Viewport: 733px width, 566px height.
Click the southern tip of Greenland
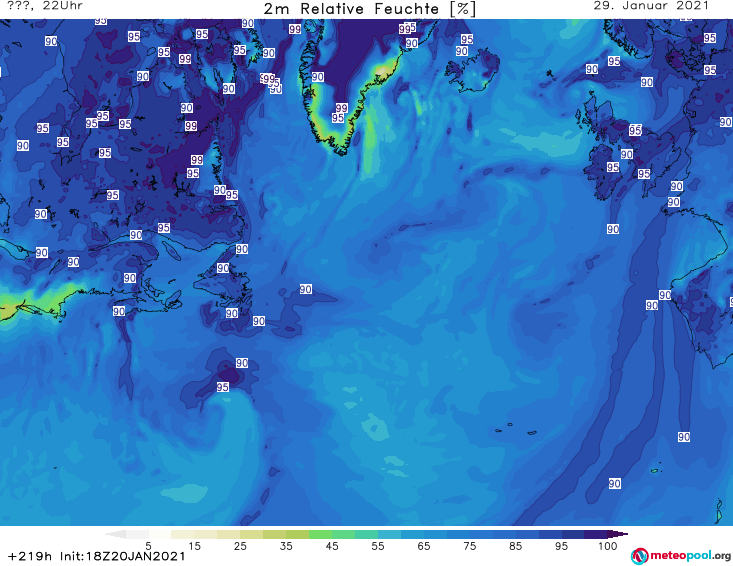(x=342, y=149)
